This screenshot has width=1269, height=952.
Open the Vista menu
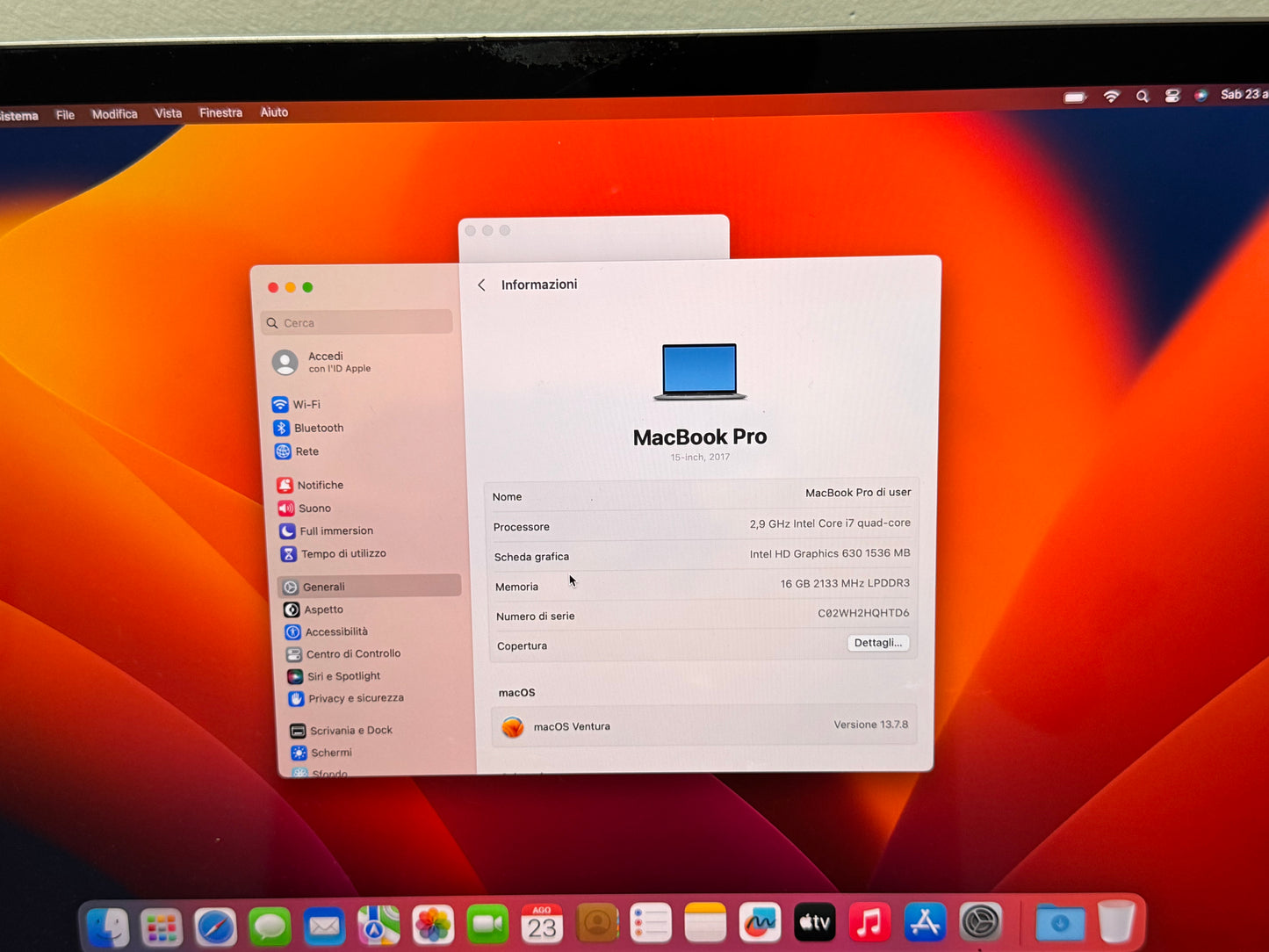168,113
